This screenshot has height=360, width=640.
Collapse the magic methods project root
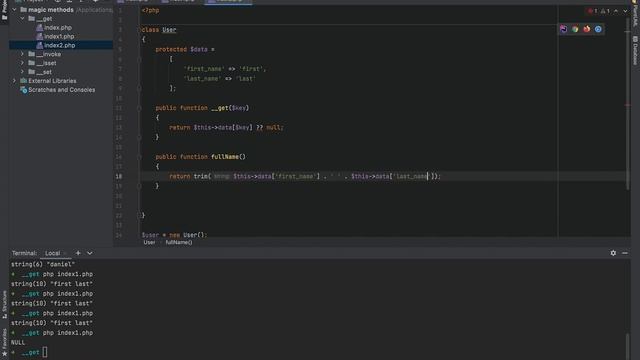14,9
